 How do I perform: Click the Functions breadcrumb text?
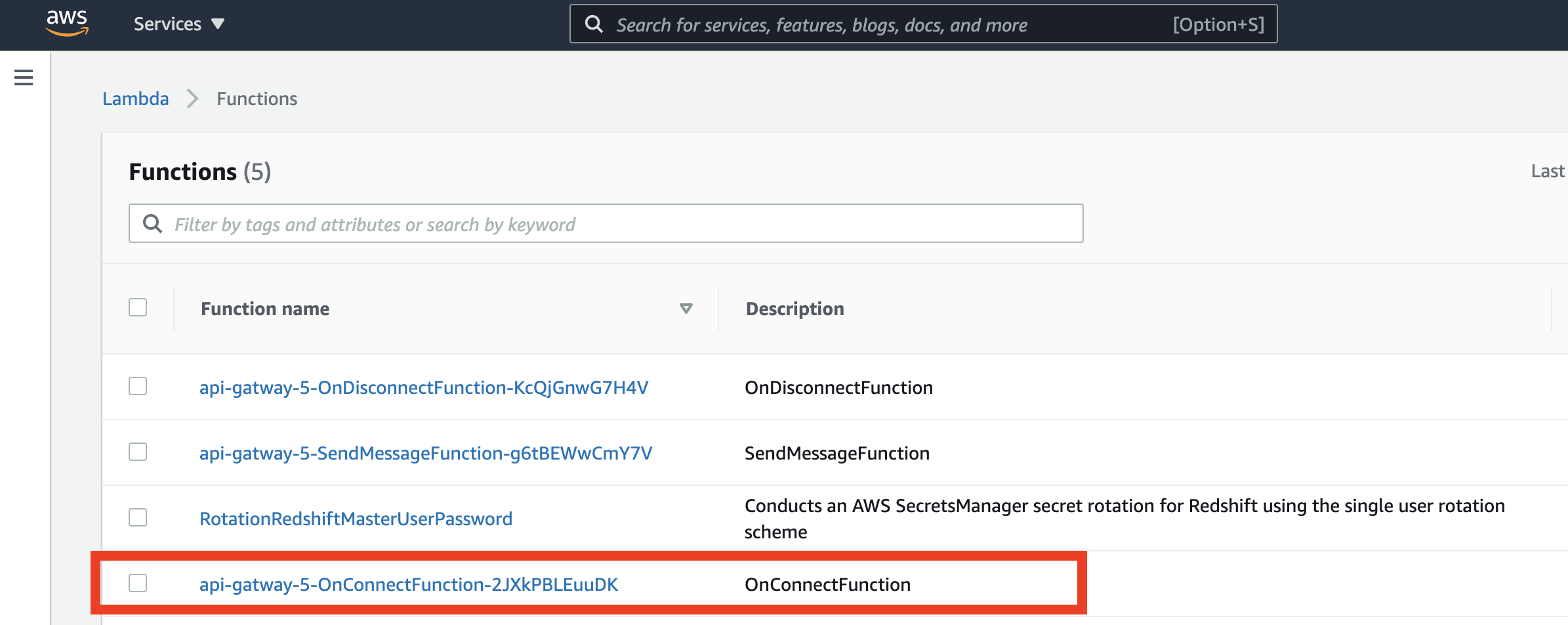[257, 98]
